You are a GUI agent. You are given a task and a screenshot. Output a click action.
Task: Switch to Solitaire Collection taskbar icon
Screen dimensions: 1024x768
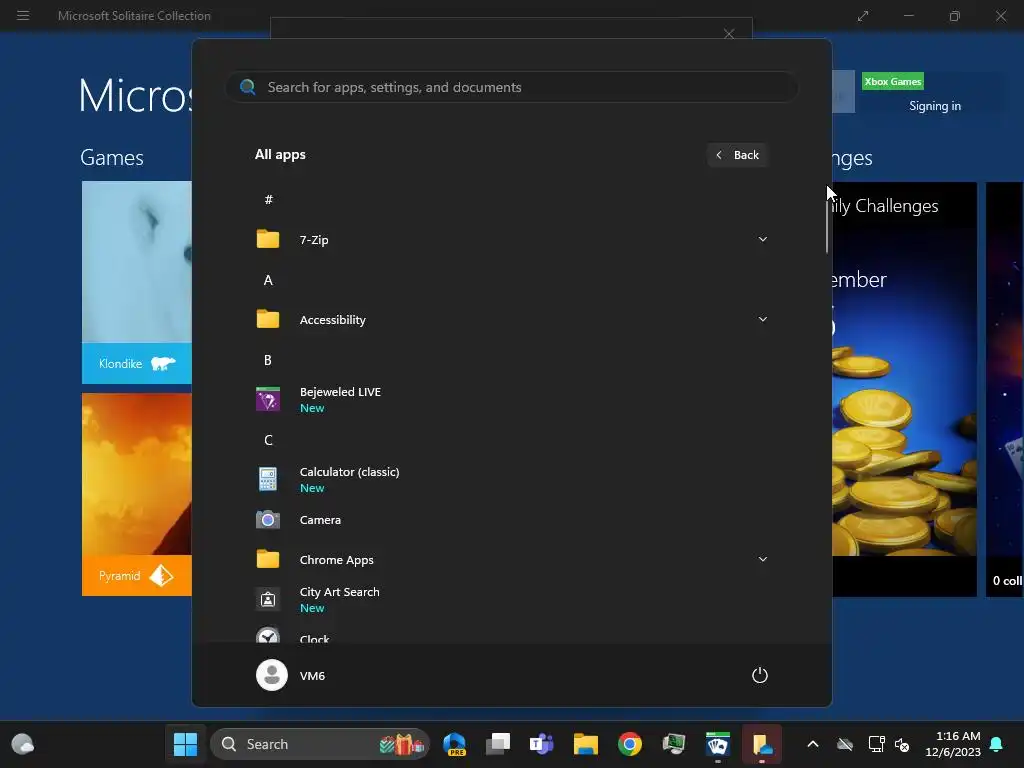[718, 744]
